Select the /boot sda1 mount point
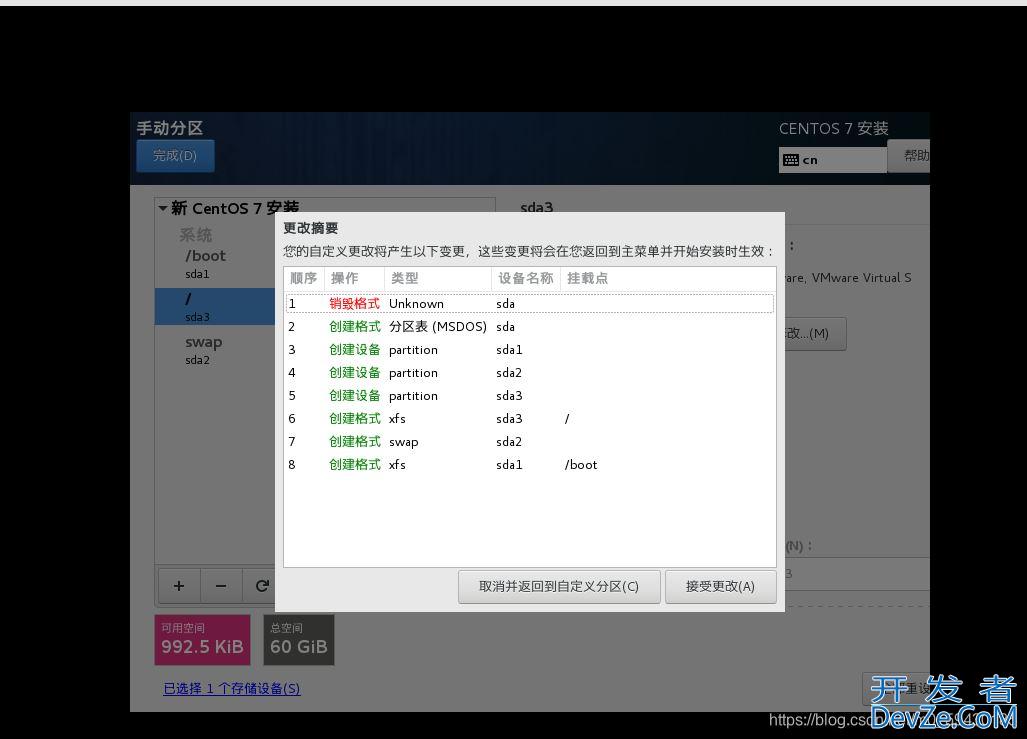 [x=215, y=263]
